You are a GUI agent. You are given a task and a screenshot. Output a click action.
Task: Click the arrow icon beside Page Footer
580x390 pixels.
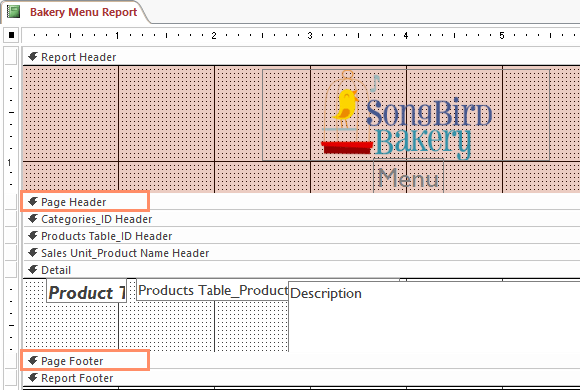pyautogui.click(x=33, y=360)
